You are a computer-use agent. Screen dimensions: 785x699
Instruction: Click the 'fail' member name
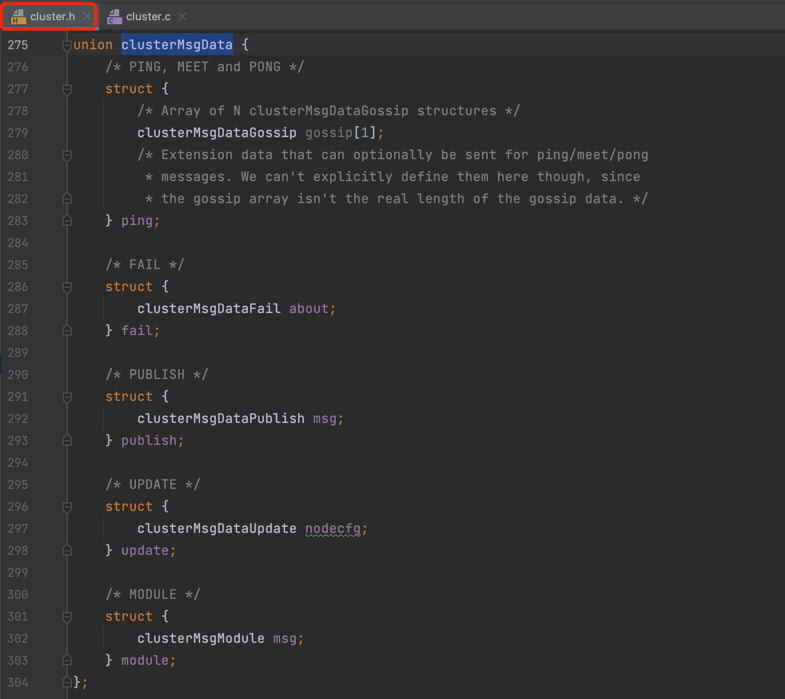click(x=137, y=330)
